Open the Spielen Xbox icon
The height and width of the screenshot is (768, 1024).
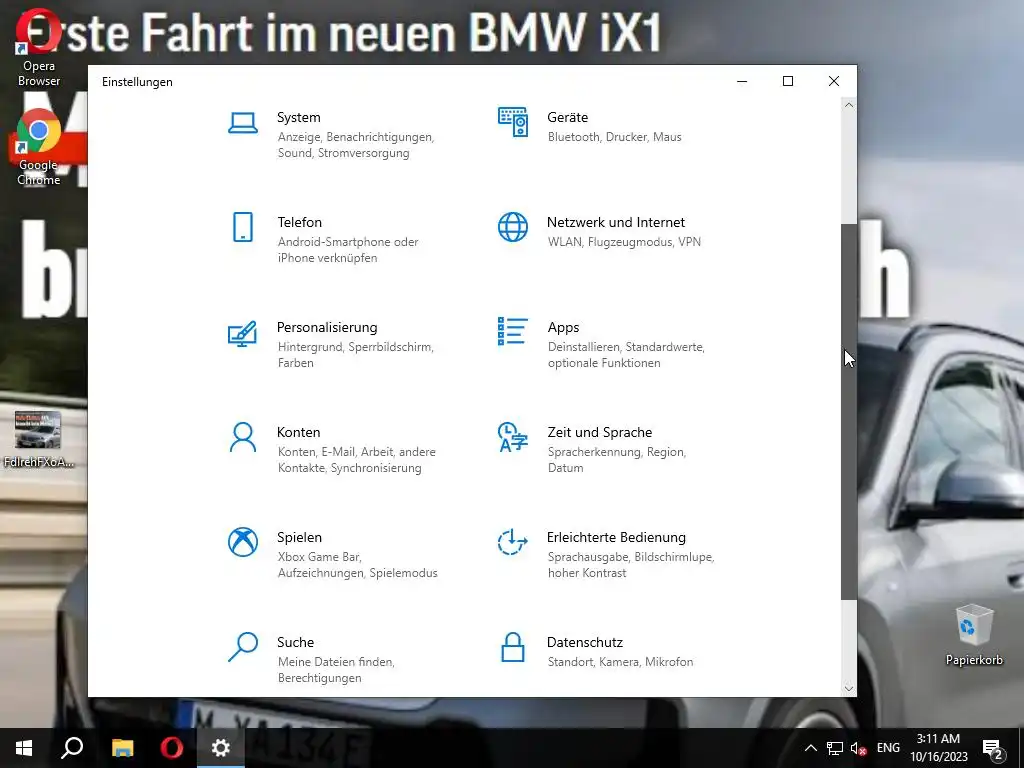(x=242, y=542)
